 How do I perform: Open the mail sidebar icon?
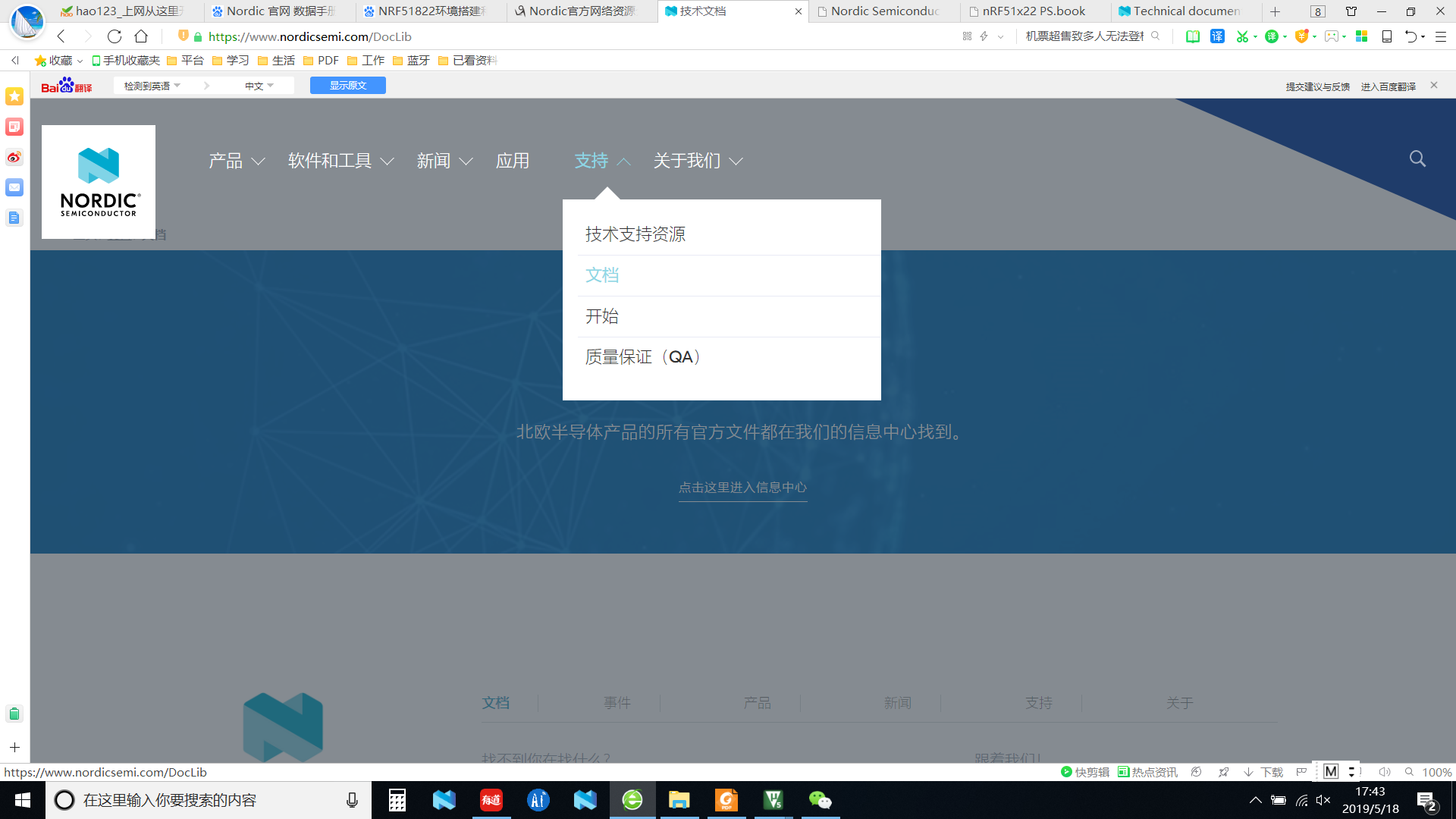coord(14,187)
